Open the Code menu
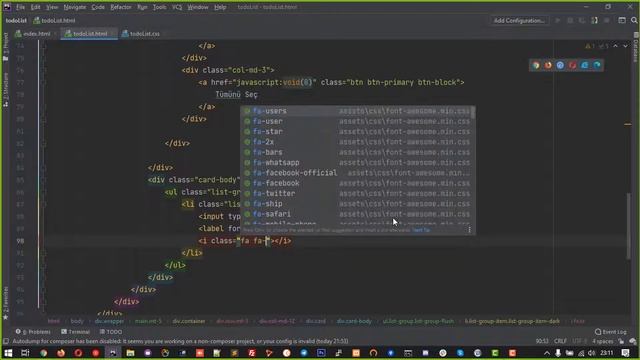This screenshot has width=640, height=360. pyautogui.click(x=98, y=7)
